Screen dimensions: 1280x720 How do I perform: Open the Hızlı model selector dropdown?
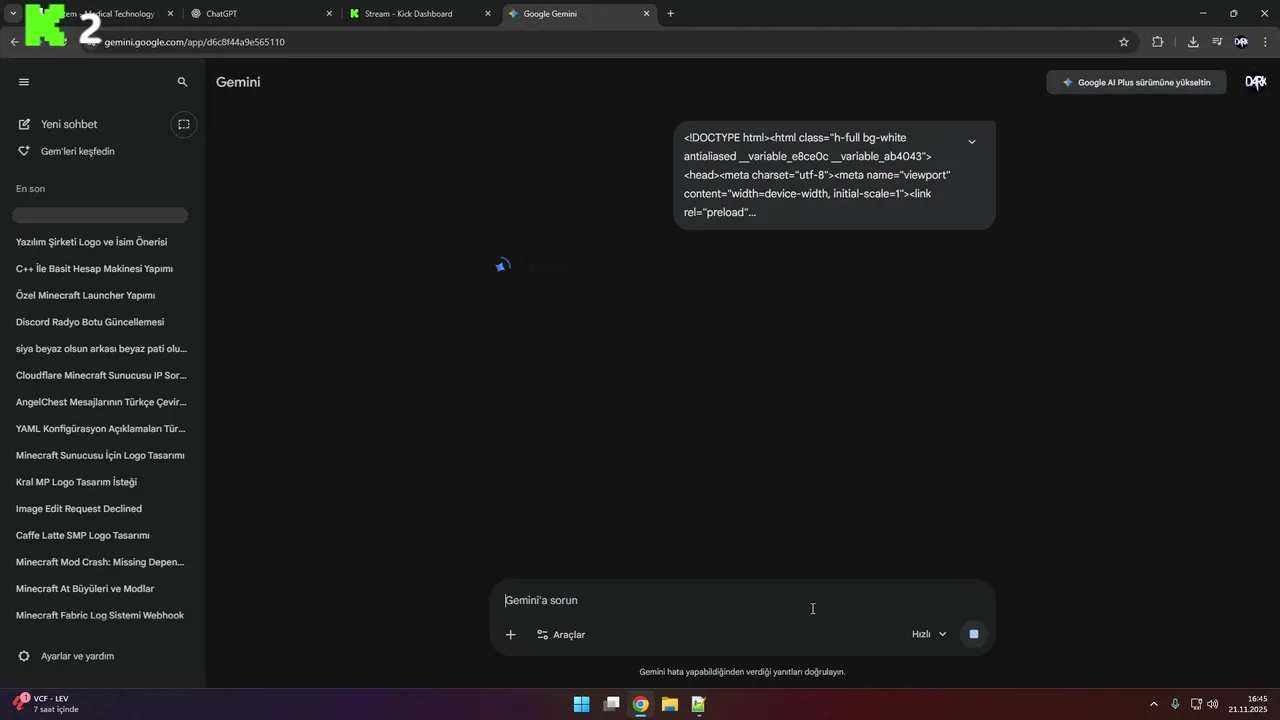929,634
